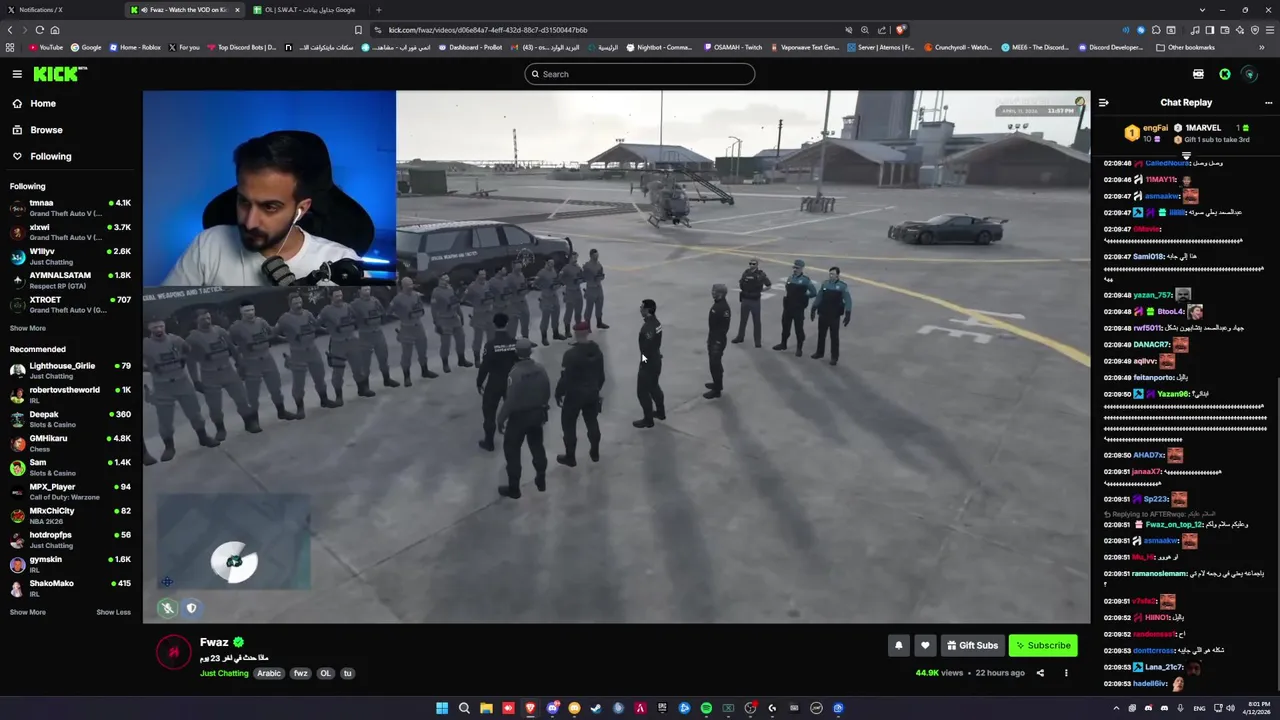Bookmark this page with bookmark icon
The image size is (1280, 720).
pyautogui.click(x=358, y=30)
